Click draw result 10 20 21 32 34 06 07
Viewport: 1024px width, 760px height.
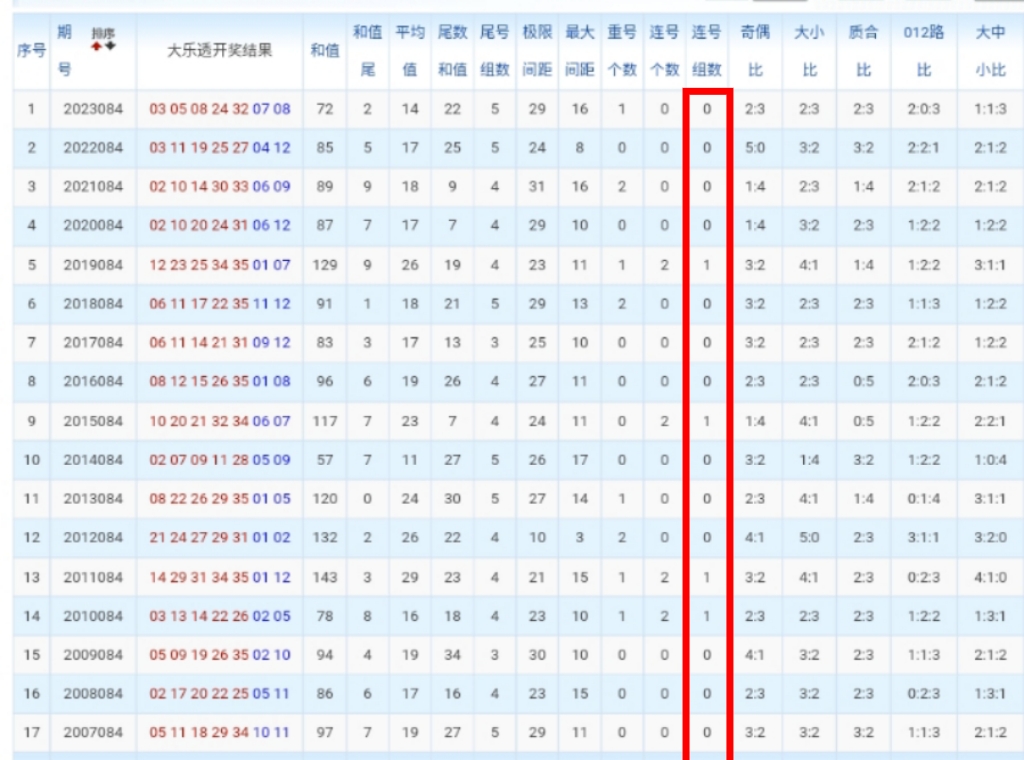pyautogui.click(x=219, y=421)
